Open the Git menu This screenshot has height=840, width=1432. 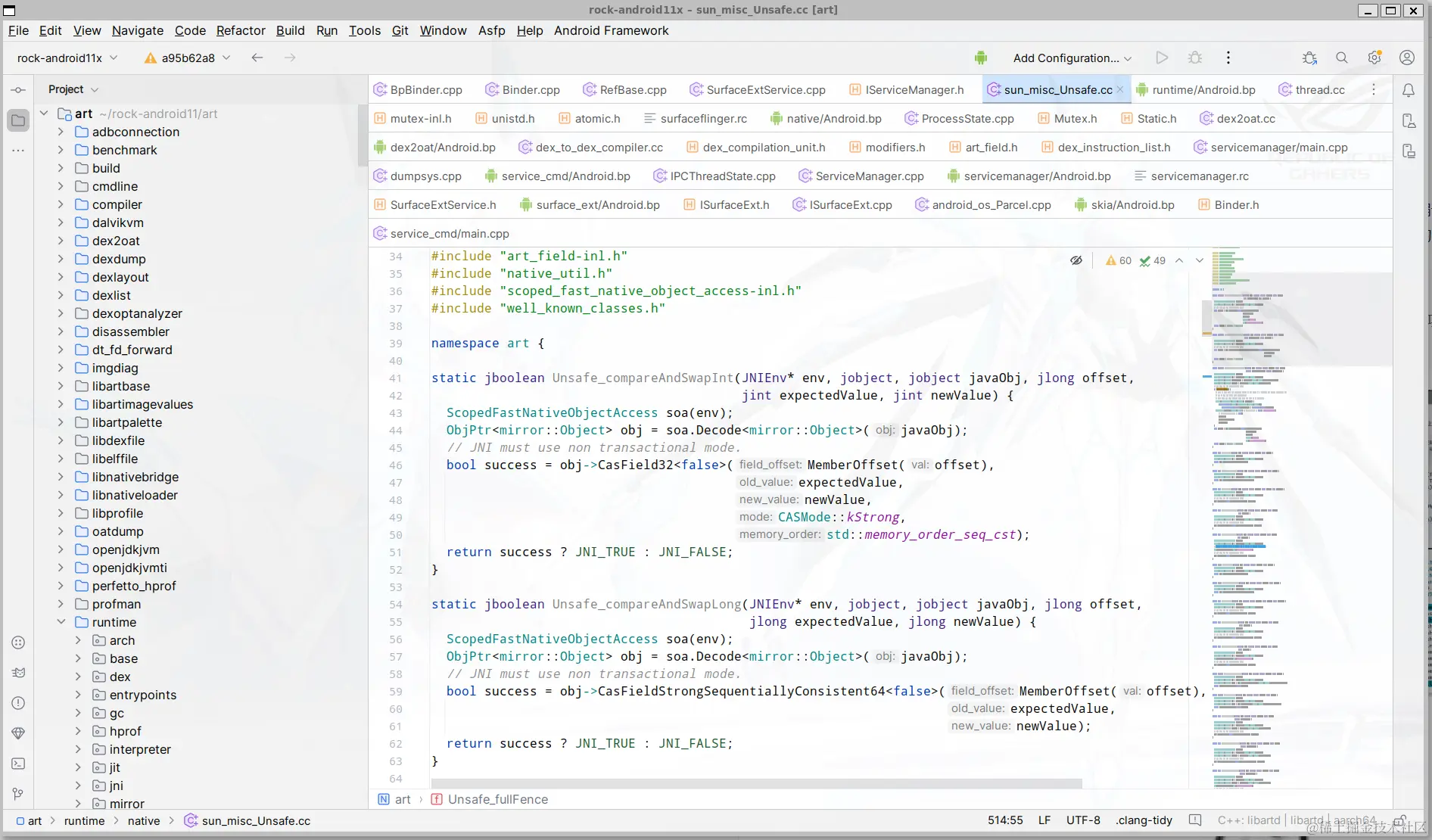pyautogui.click(x=400, y=30)
